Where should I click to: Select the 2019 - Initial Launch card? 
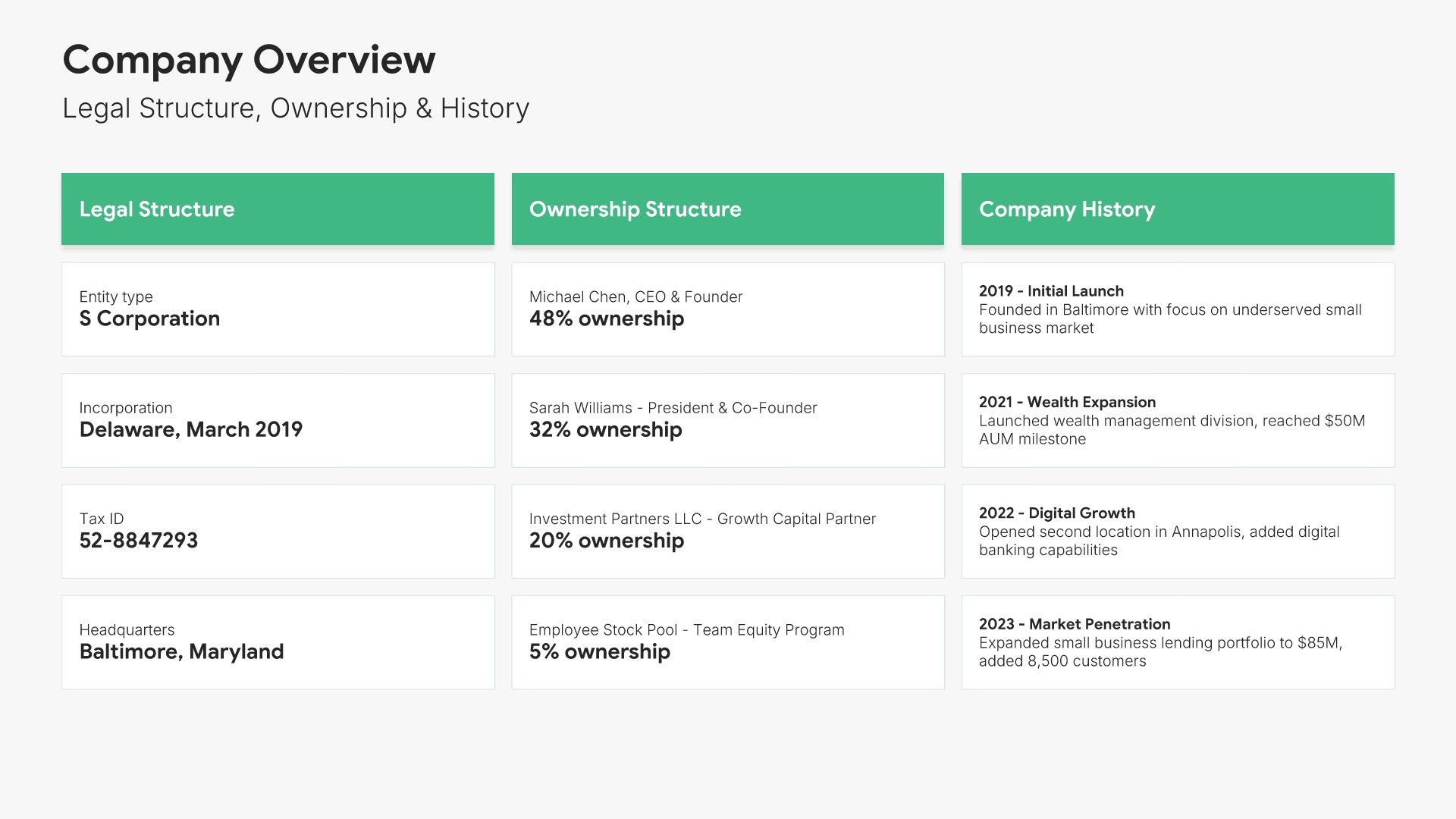pyautogui.click(x=1177, y=309)
